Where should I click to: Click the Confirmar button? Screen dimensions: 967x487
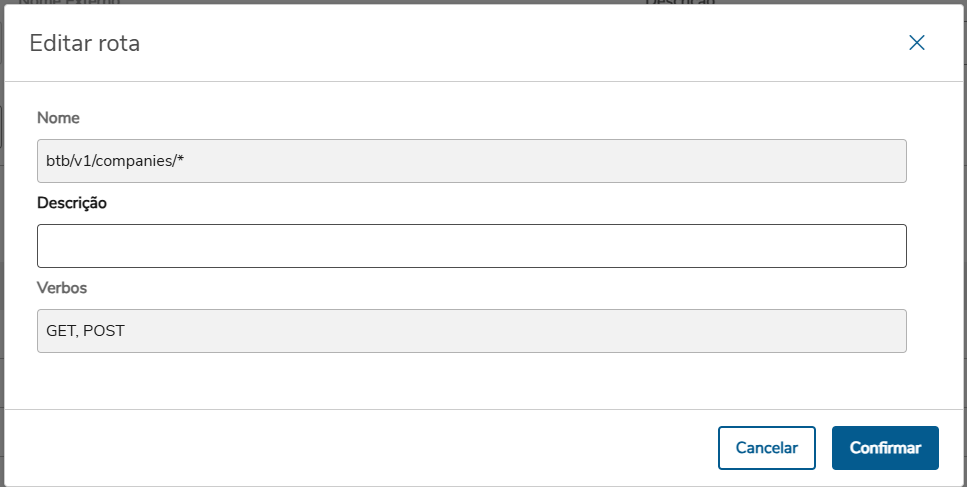point(885,448)
